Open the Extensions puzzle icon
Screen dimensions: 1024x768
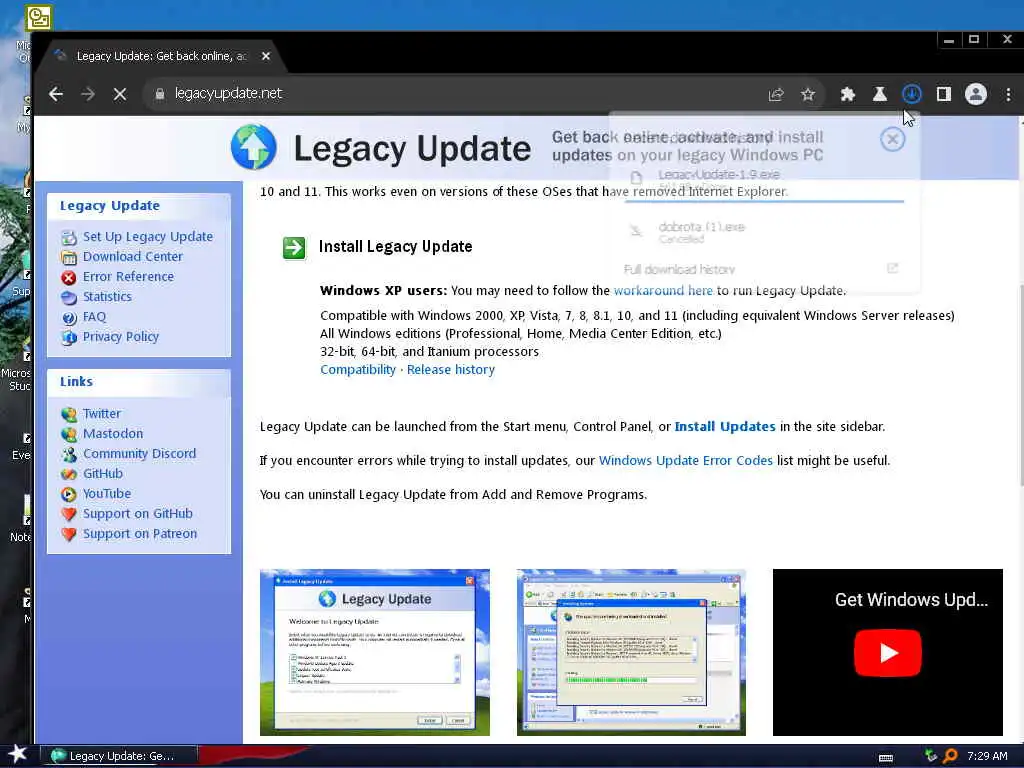point(848,95)
